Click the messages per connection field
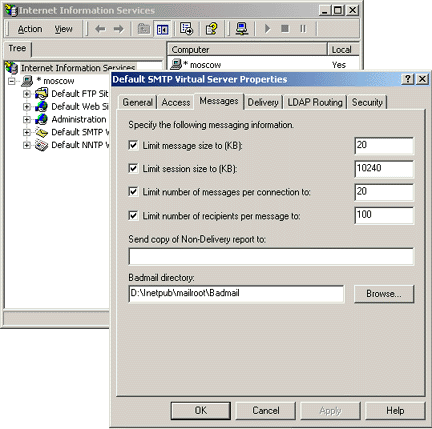Viewport: 432px width, 429px height. point(384,192)
